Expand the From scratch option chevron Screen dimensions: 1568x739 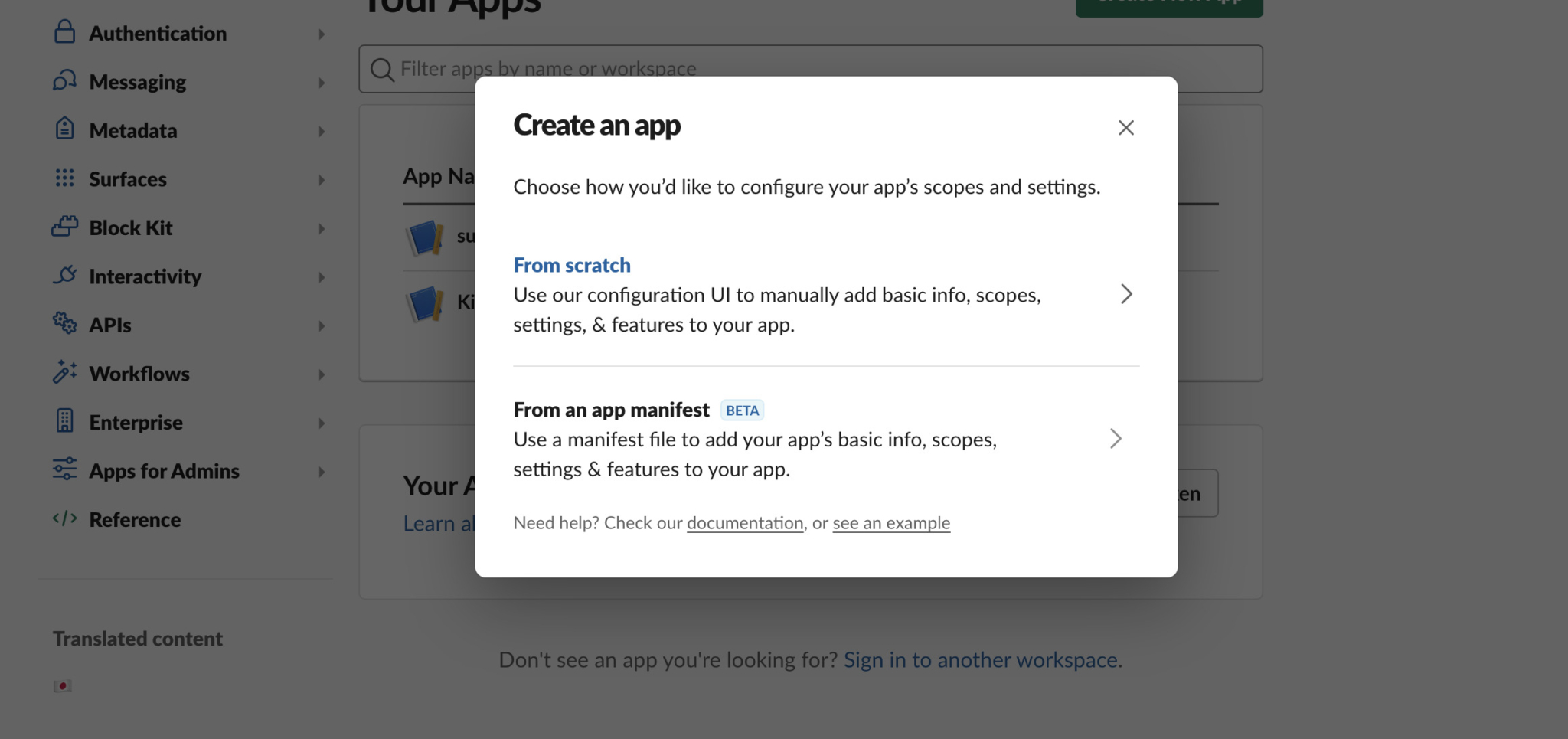pyautogui.click(x=1126, y=294)
